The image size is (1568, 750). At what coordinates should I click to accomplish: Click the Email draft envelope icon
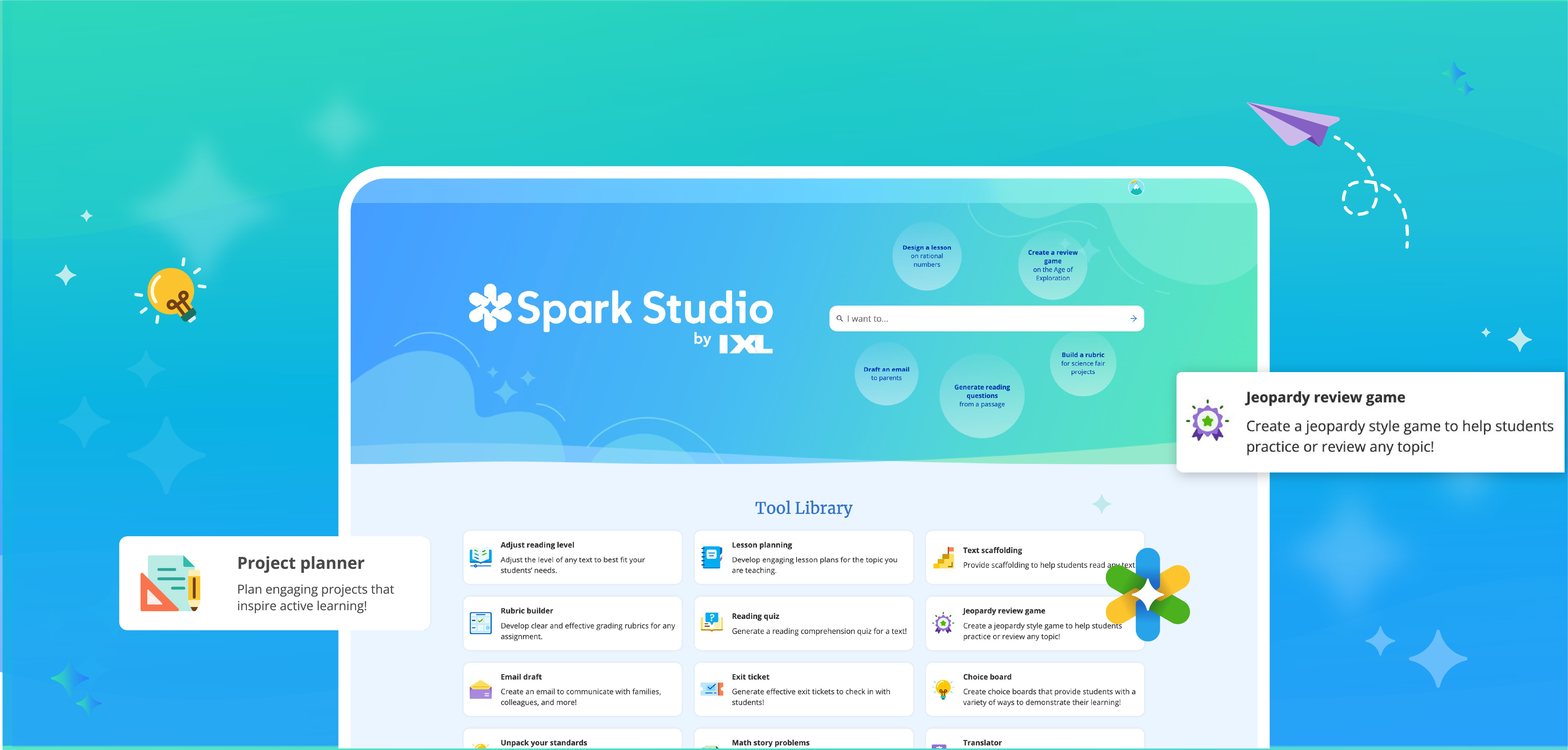point(481,689)
